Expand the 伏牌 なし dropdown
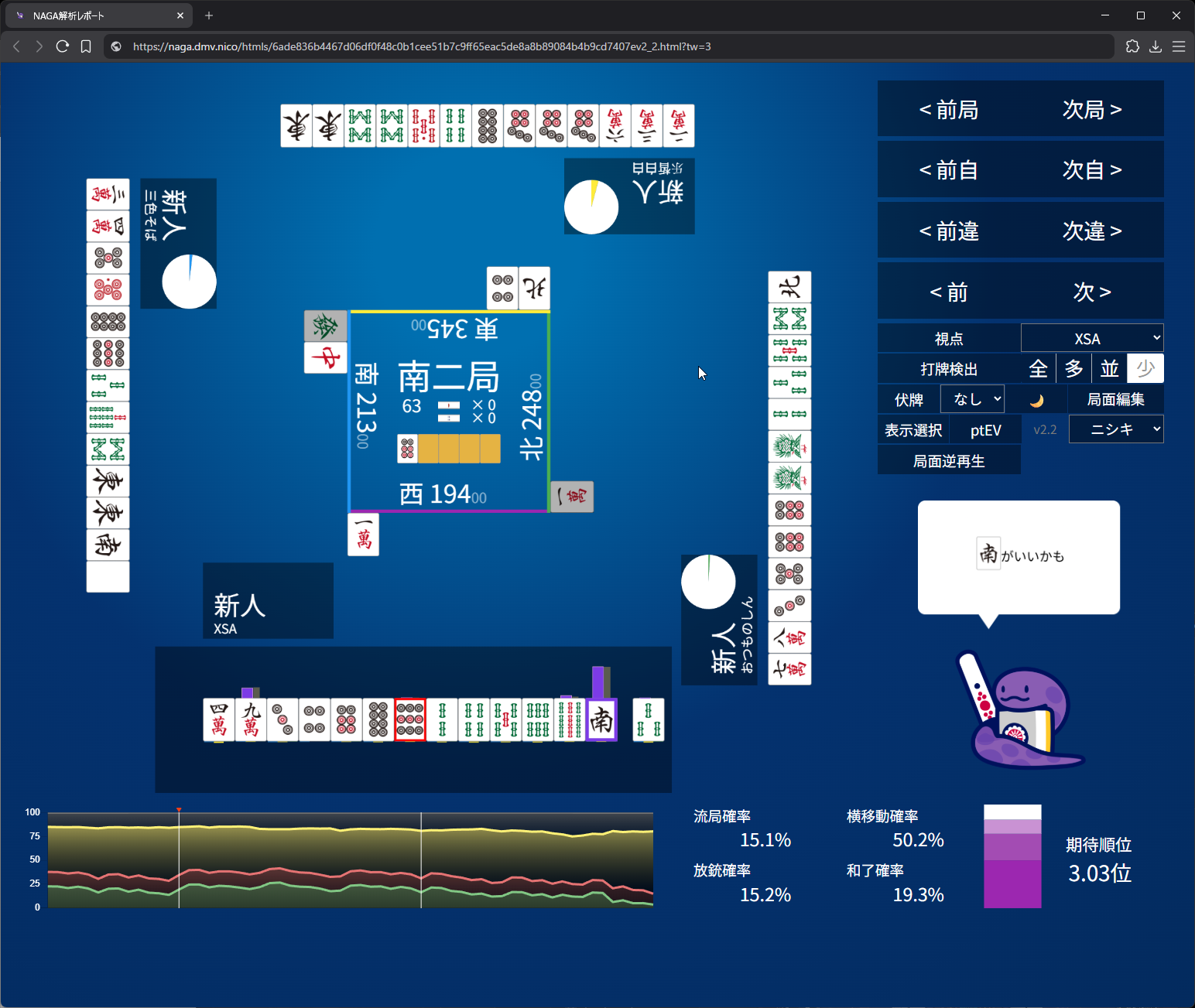The image size is (1195, 1008). point(972,399)
